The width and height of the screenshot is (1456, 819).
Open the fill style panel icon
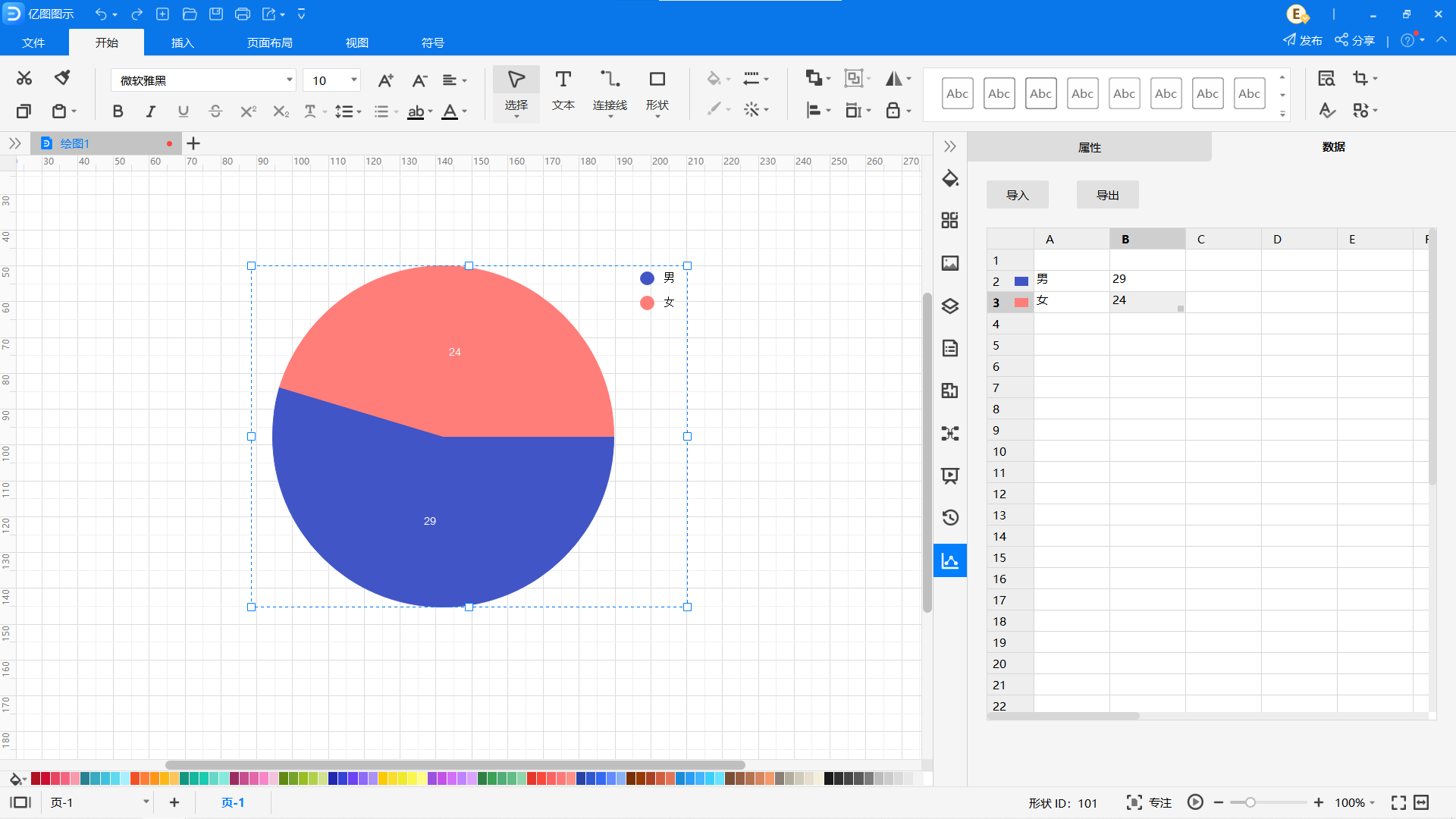click(950, 179)
